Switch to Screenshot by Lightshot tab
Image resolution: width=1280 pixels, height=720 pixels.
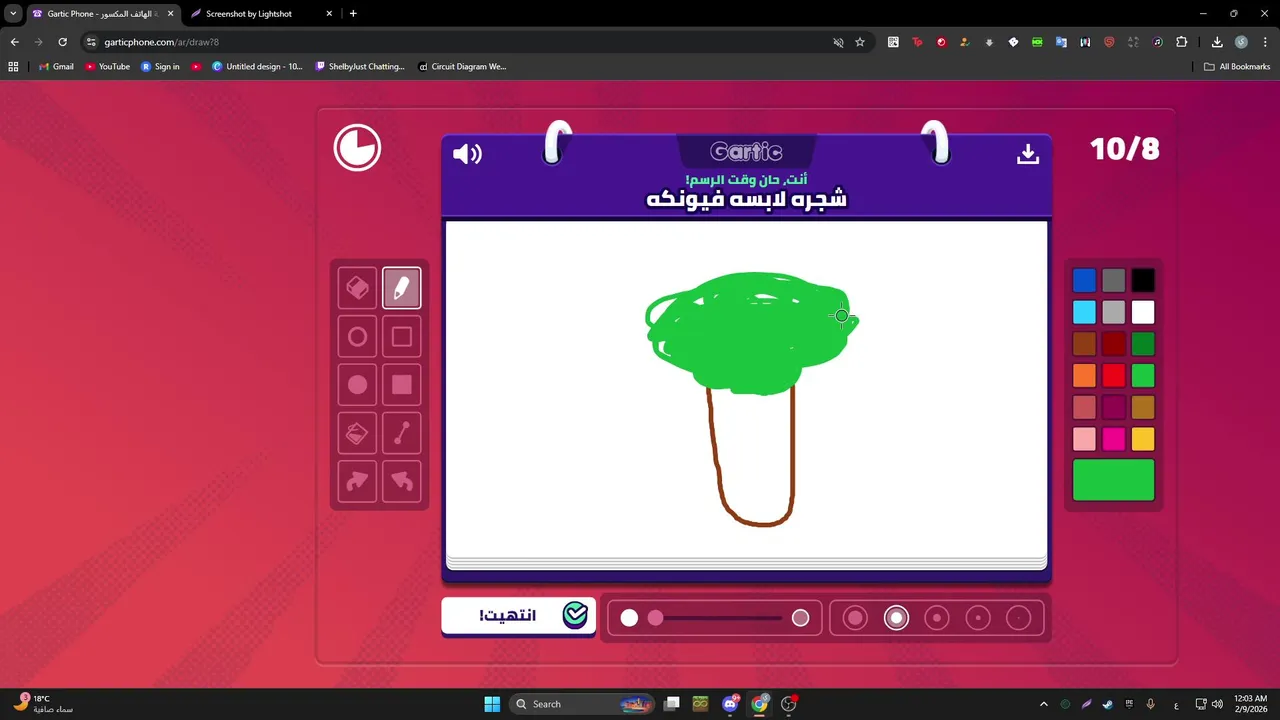[260, 14]
